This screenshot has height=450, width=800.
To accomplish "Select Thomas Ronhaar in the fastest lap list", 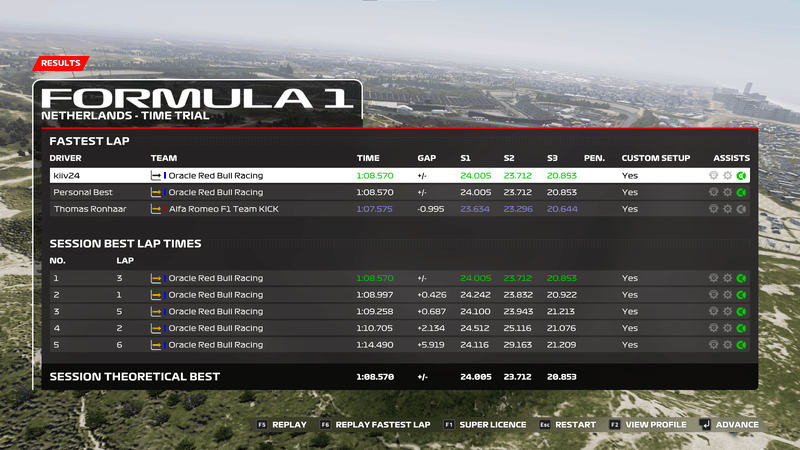I will tap(90, 209).
